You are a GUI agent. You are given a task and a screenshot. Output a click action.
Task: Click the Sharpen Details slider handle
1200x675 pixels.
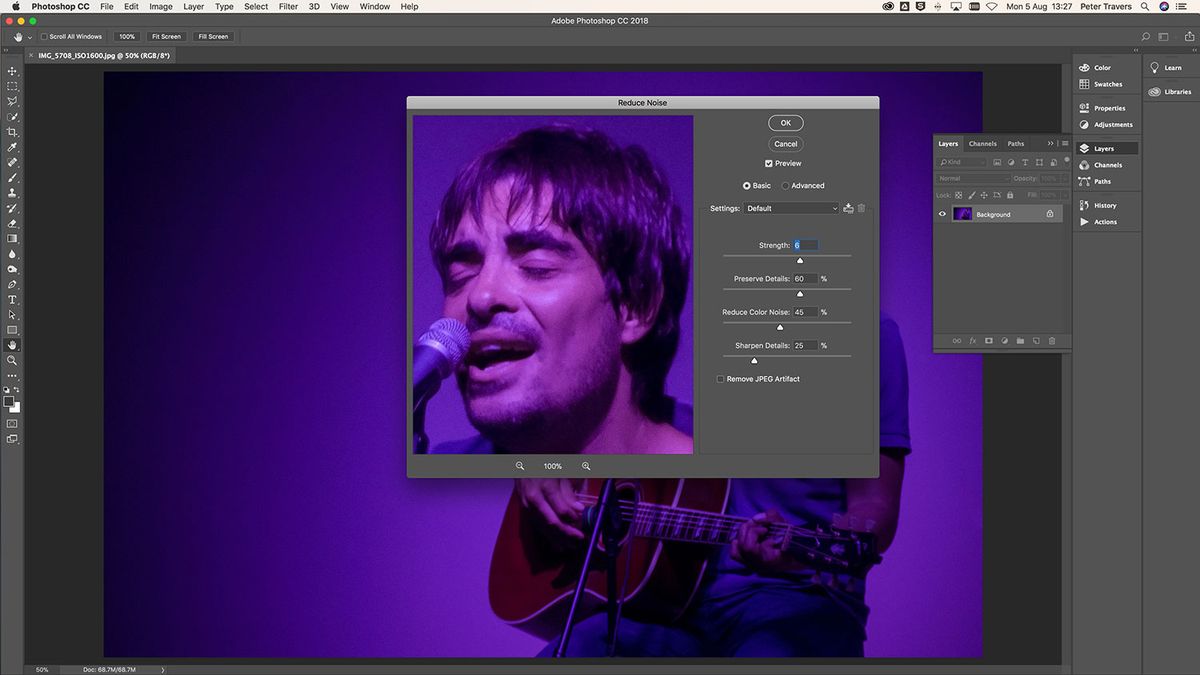tap(754, 360)
